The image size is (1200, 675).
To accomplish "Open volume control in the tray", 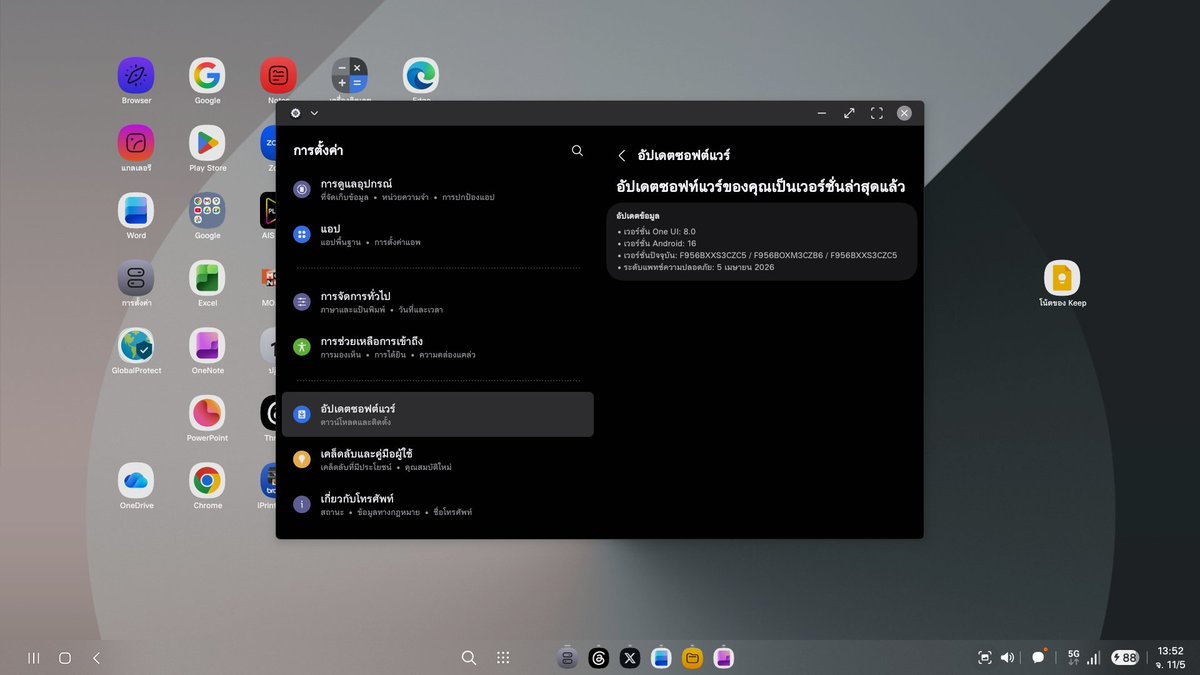I will [x=1008, y=658].
